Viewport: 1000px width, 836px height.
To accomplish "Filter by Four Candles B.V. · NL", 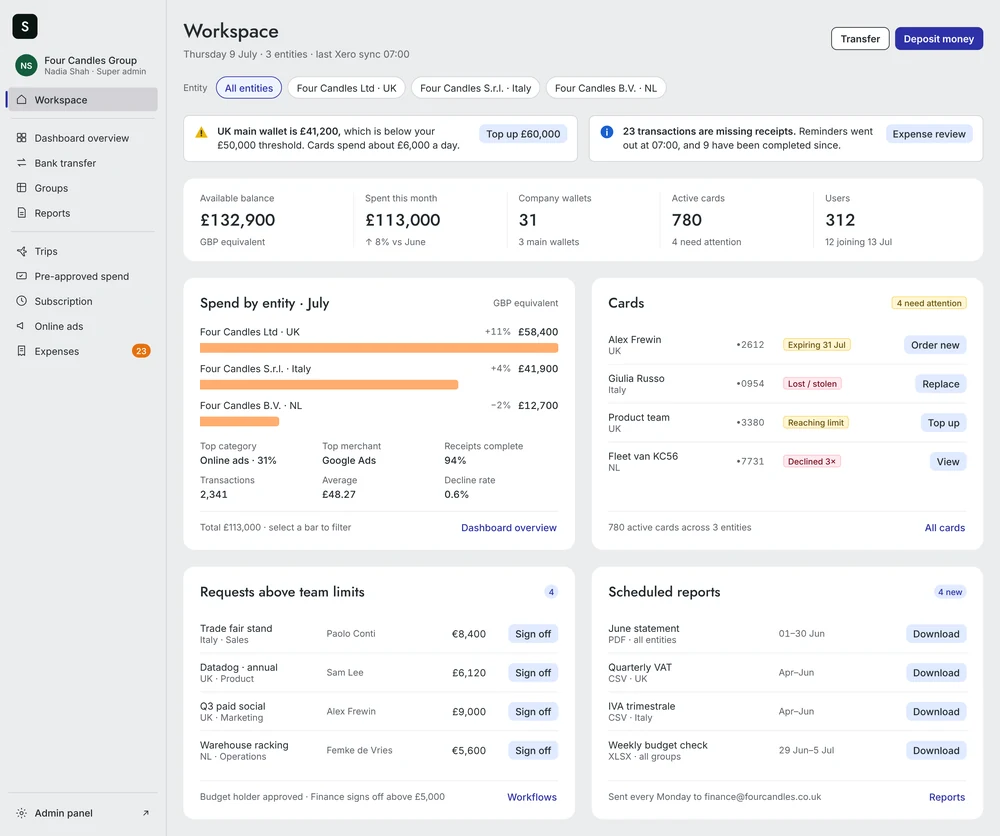I will 606,88.
